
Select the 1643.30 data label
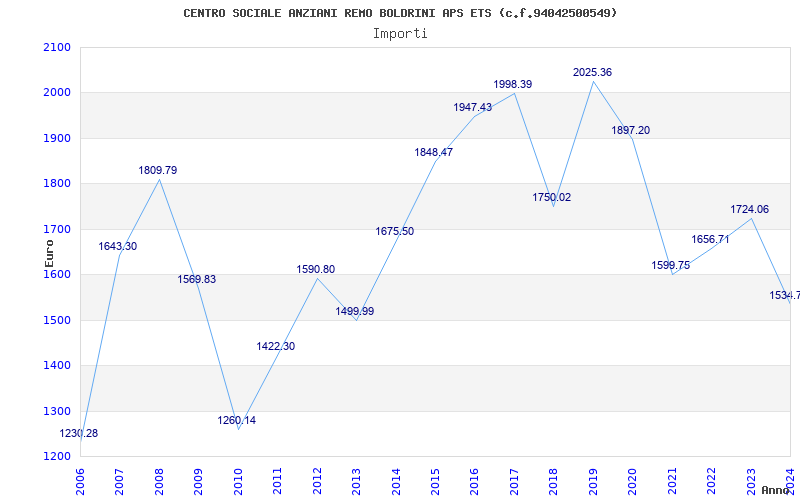[118, 246]
